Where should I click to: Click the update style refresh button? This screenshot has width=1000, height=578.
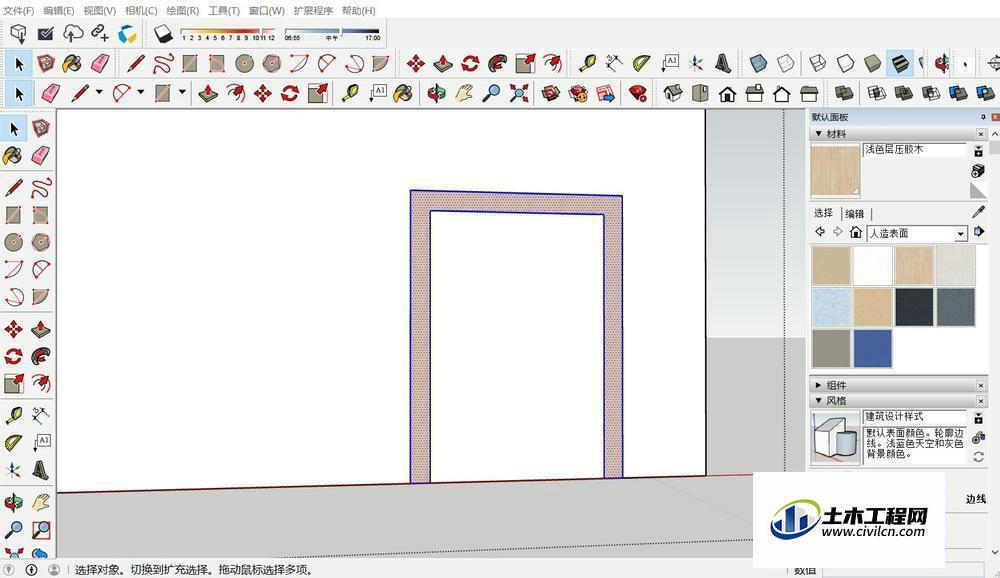tap(978, 457)
